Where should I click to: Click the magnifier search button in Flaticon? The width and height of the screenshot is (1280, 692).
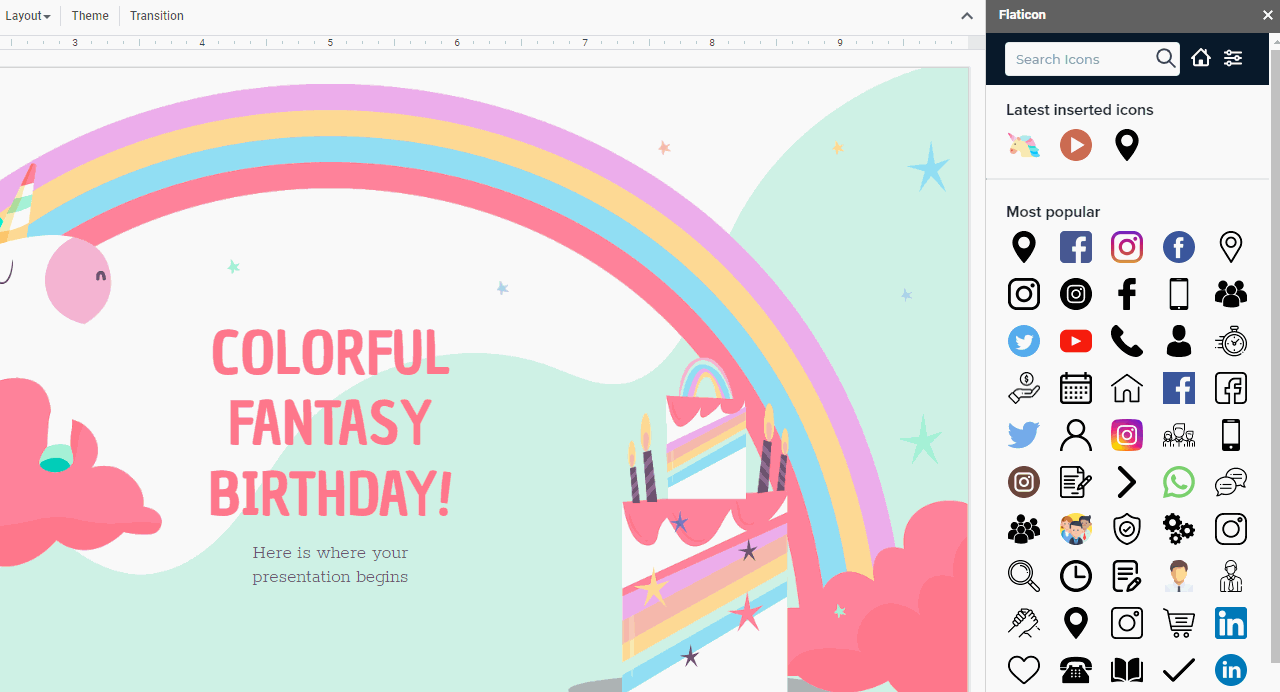1166,59
